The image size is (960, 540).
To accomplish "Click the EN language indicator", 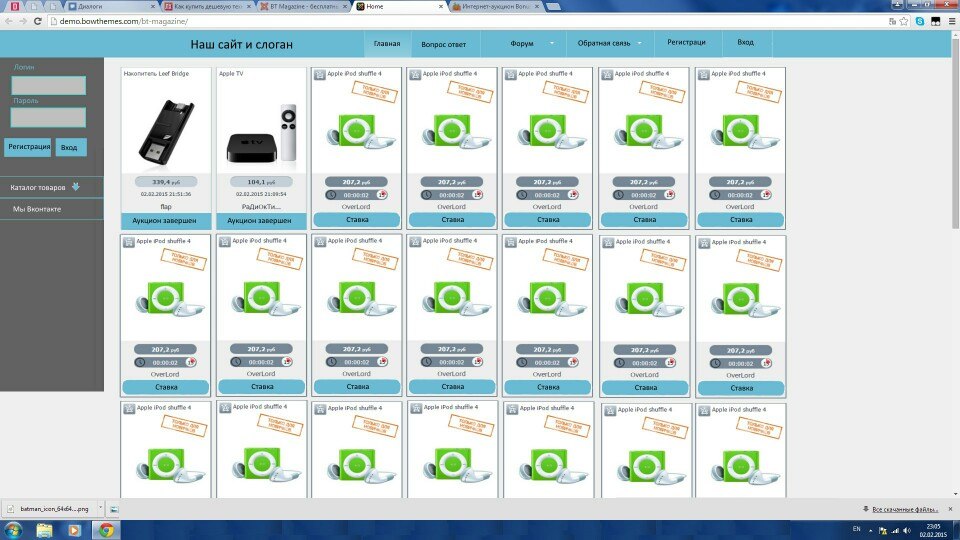I will pos(857,529).
